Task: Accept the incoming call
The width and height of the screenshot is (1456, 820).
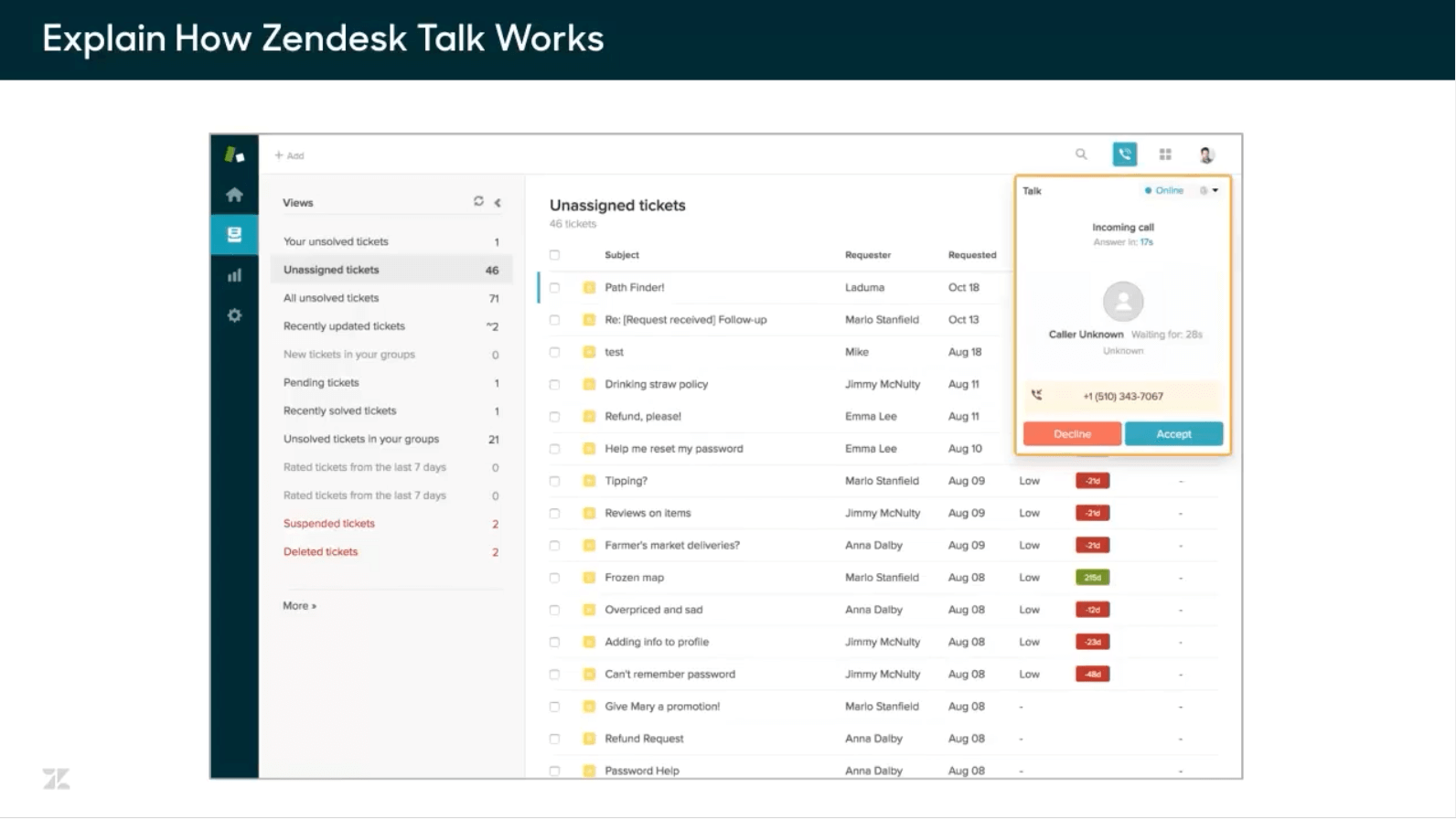Action: [1173, 434]
